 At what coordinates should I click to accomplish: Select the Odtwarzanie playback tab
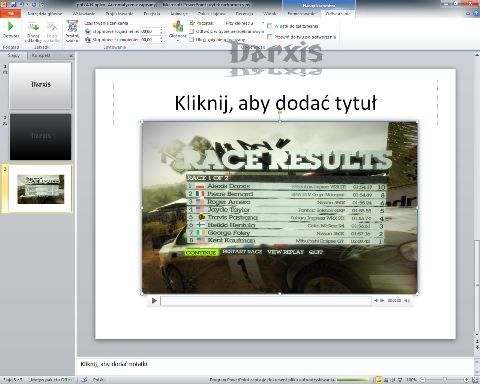(338, 14)
